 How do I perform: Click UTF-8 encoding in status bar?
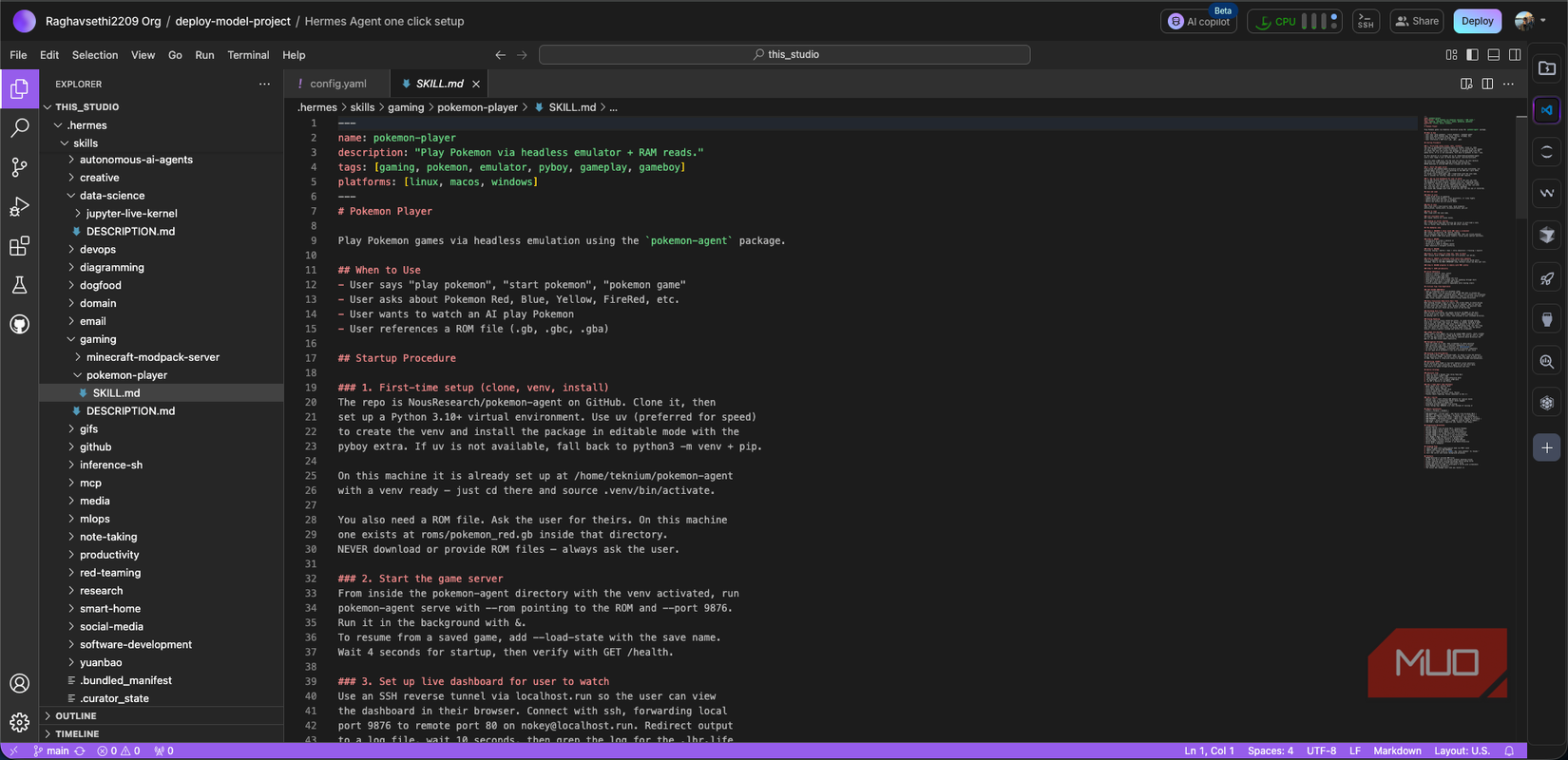coord(1321,750)
